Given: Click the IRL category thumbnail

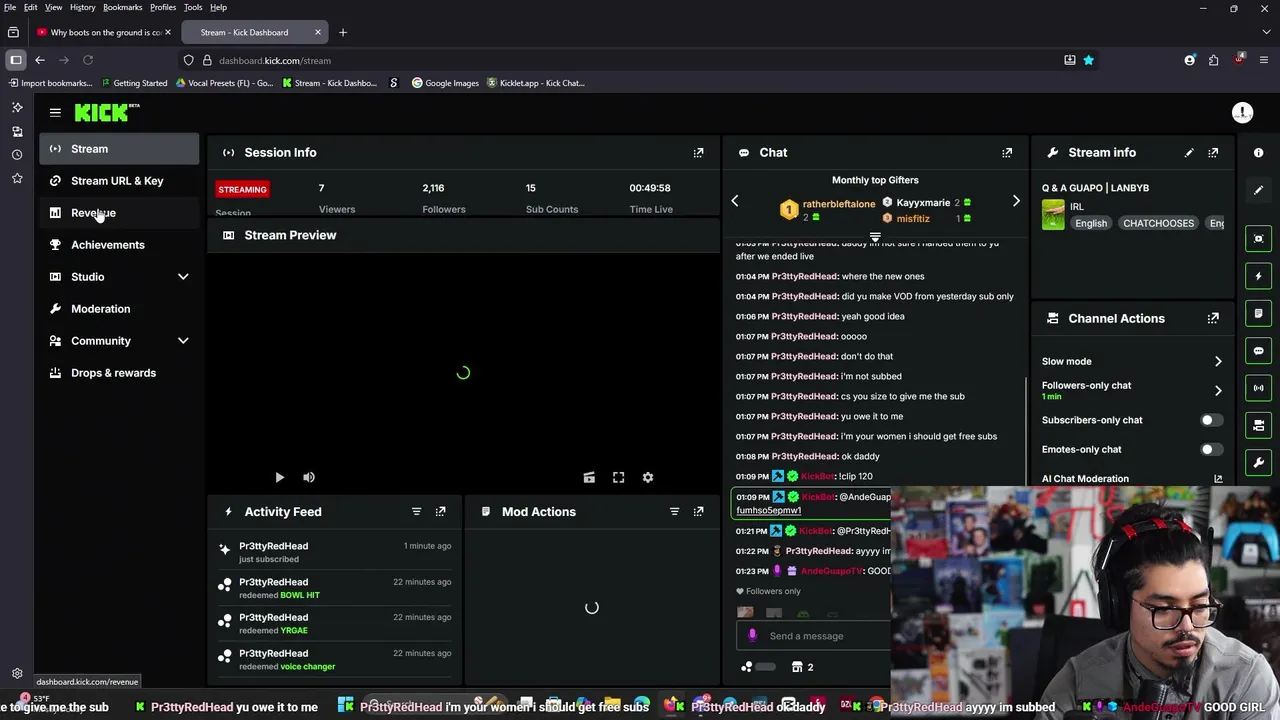Looking at the screenshot, I should tap(1053, 215).
